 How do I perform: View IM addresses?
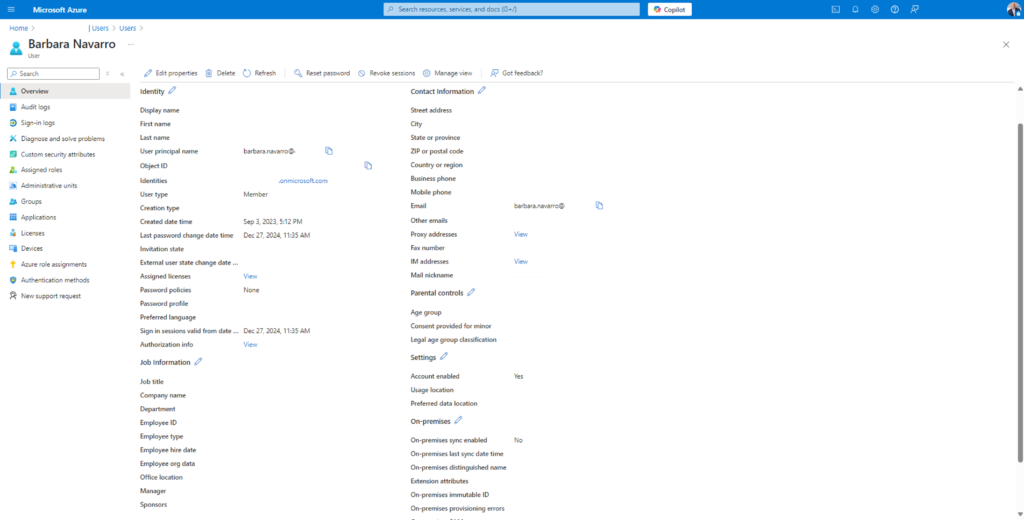[520, 261]
